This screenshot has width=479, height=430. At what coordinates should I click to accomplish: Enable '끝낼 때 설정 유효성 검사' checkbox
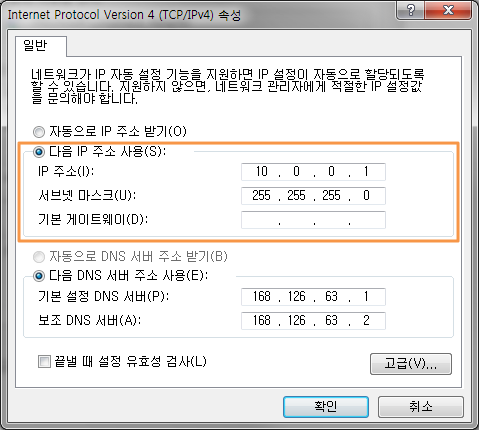[44, 362]
